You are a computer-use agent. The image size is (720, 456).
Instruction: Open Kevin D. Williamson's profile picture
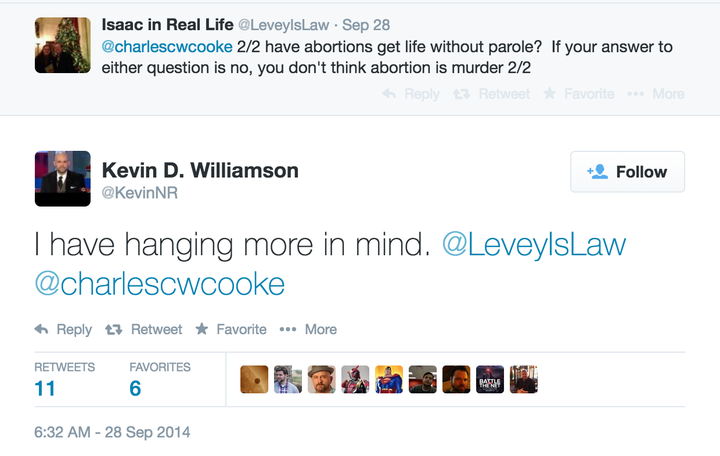pos(62,179)
